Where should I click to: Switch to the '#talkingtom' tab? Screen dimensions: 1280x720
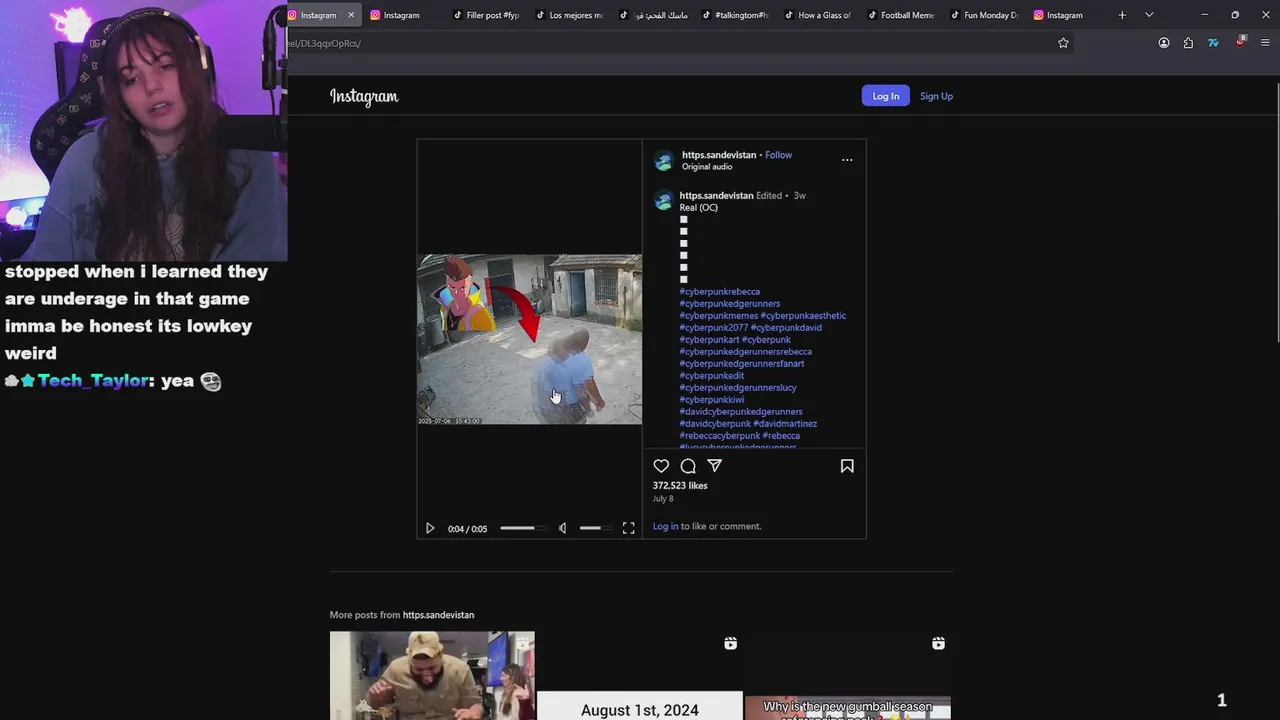pos(734,15)
